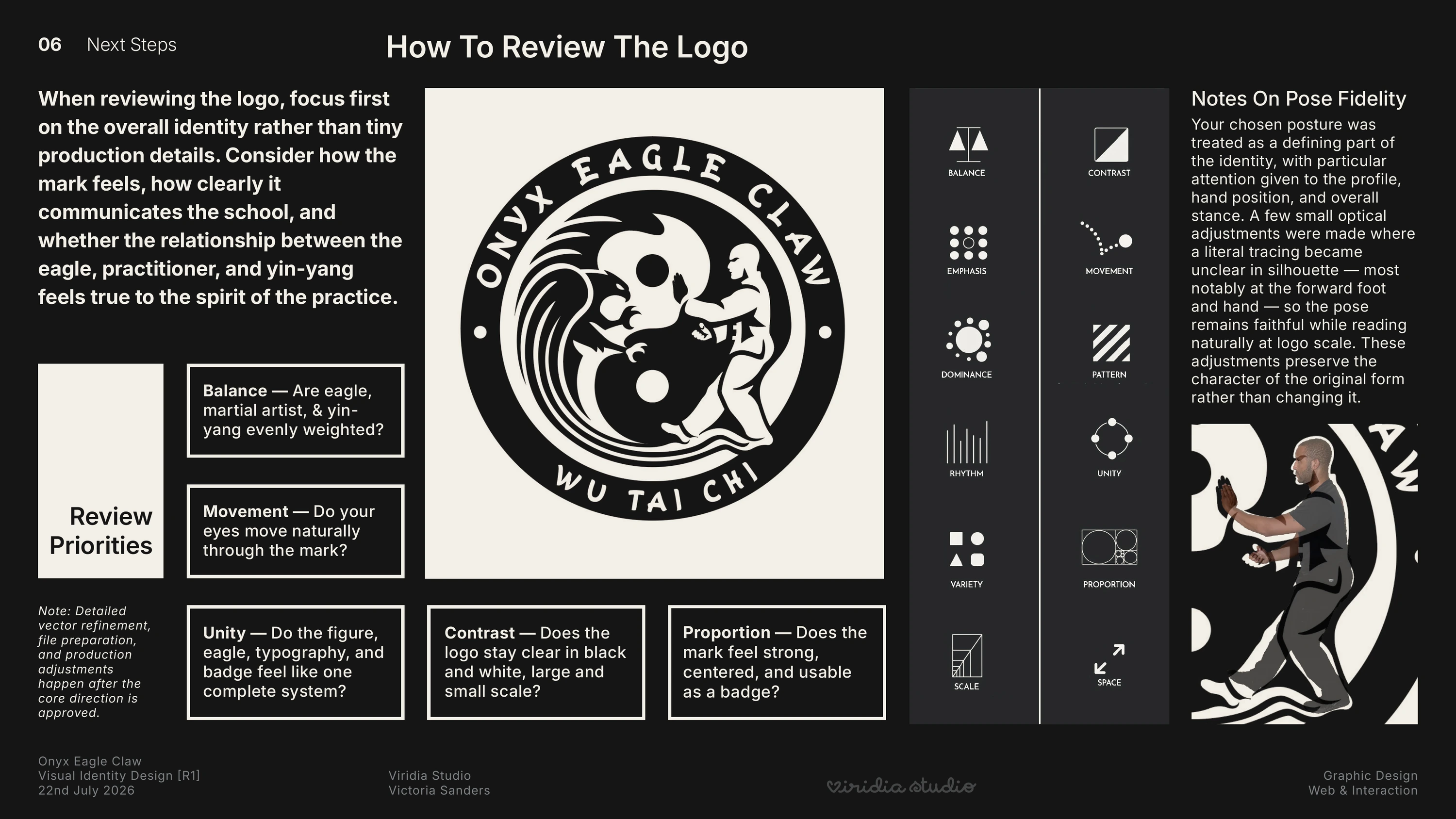The height and width of the screenshot is (819, 1456).
Task: Click the 'UNITY' icon label
Action: click(1109, 474)
